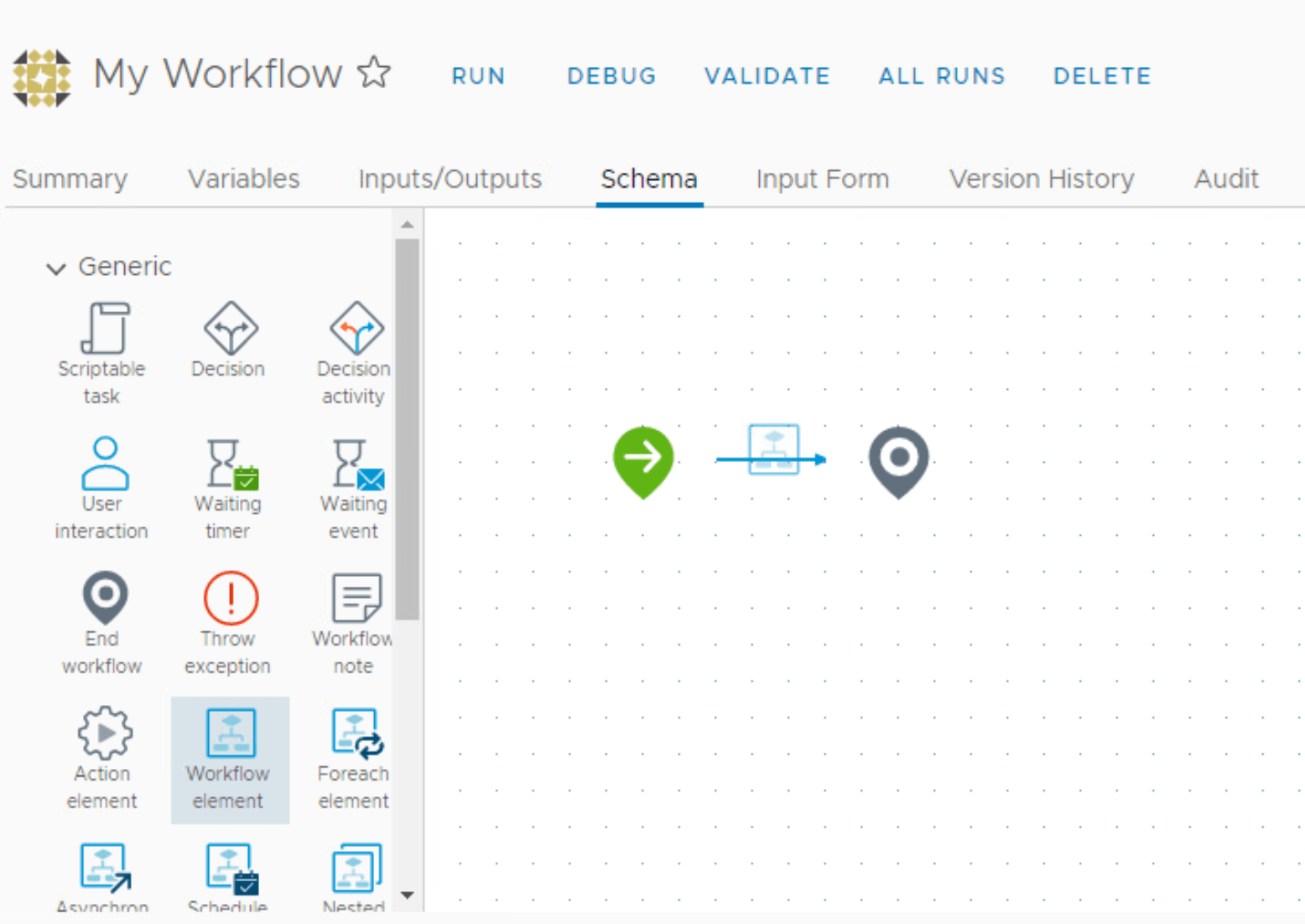Switch to the Variables tab
The height and width of the screenshot is (924, 1305).
(243, 179)
